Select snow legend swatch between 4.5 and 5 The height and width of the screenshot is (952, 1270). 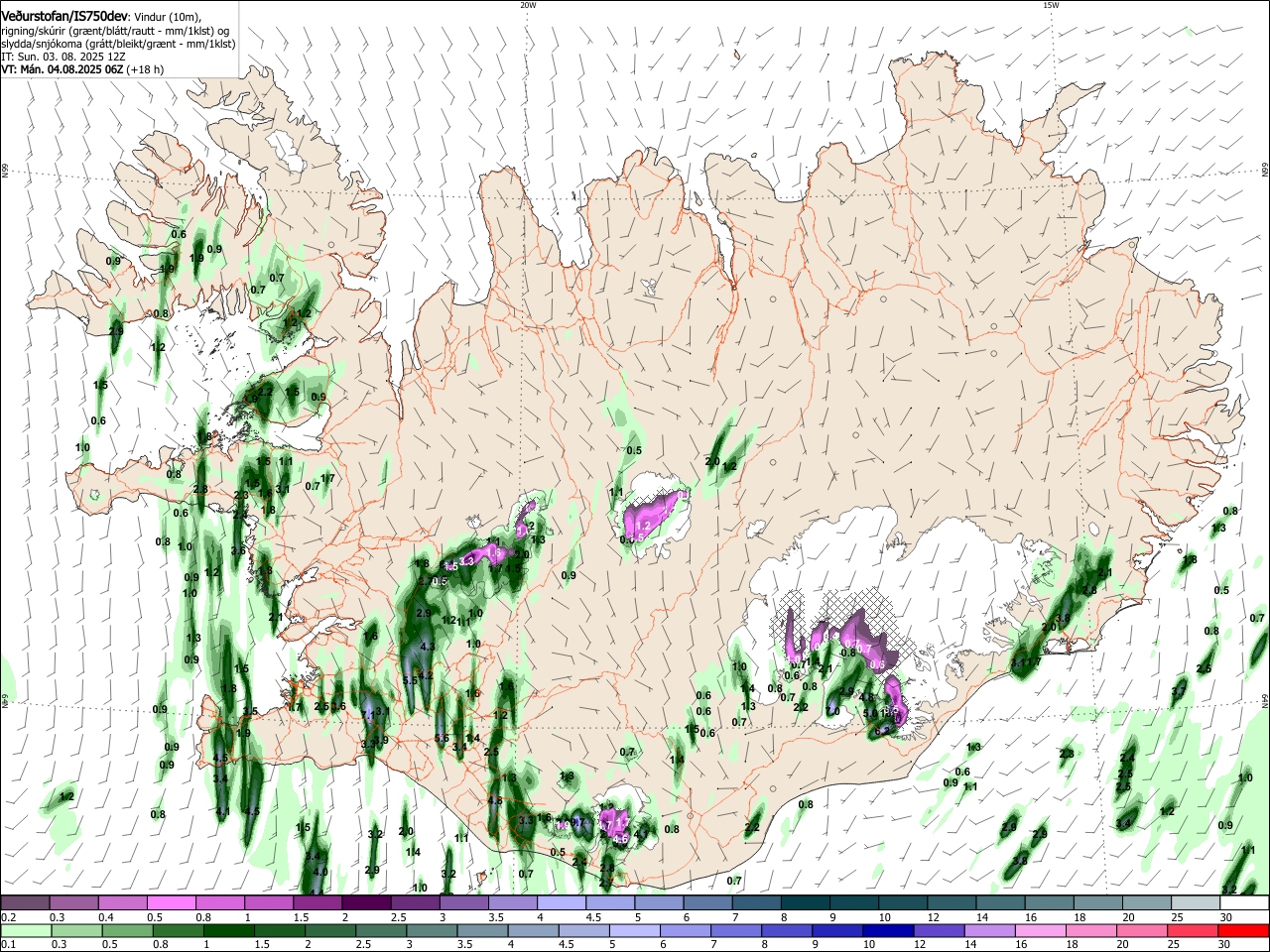(x=610, y=902)
